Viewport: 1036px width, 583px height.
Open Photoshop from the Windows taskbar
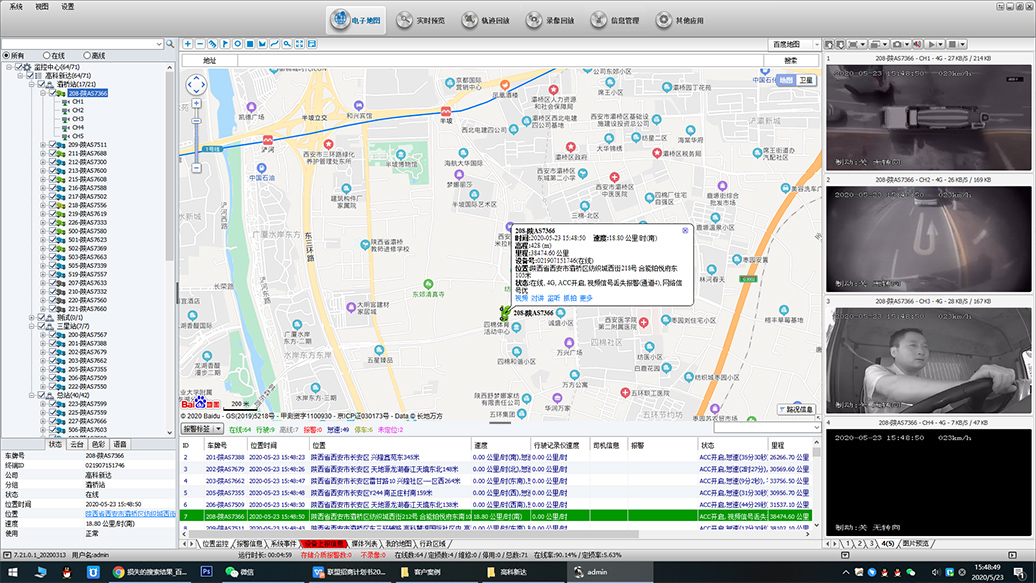207,571
